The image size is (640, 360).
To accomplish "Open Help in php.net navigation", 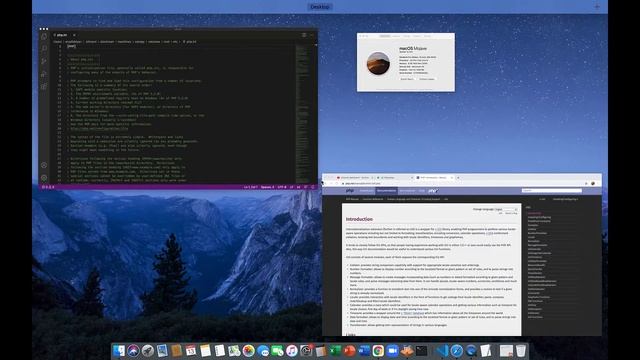I will pyautogui.click(x=421, y=191).
